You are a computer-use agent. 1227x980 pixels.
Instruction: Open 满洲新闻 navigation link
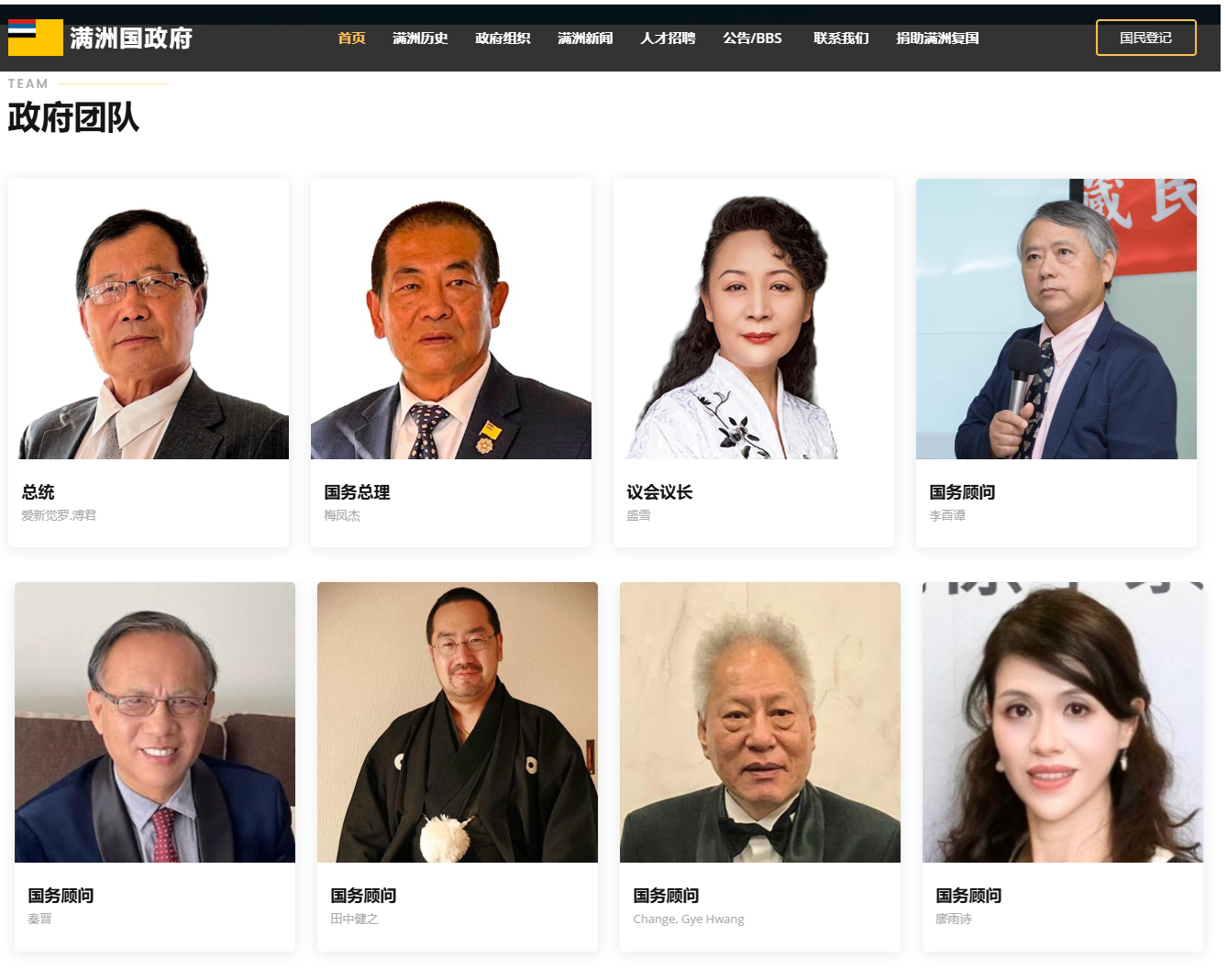(585, 38)
